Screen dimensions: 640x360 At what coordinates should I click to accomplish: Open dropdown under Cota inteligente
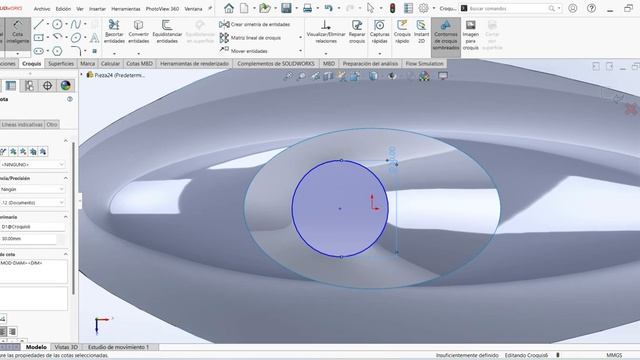pos(18,53)
